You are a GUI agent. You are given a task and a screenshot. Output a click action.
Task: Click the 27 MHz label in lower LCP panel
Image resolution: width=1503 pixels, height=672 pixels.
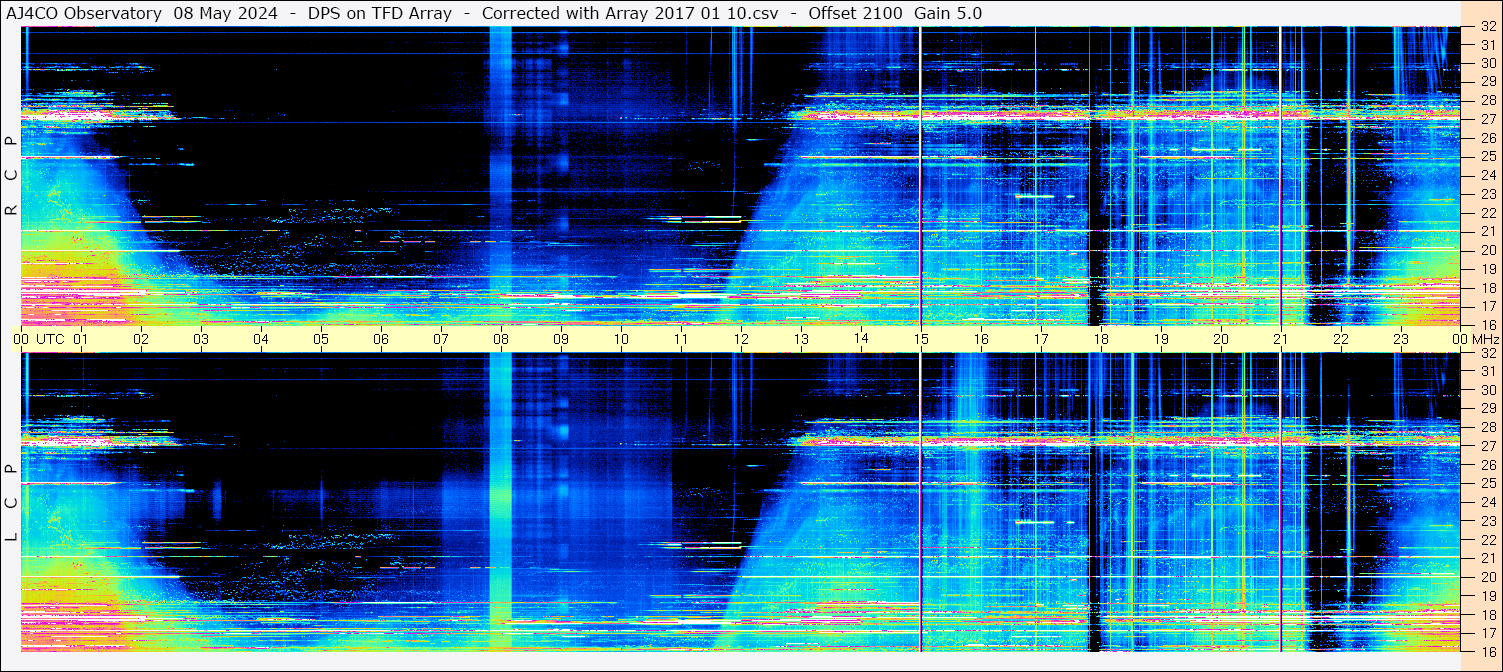(x=1487, y=446)
